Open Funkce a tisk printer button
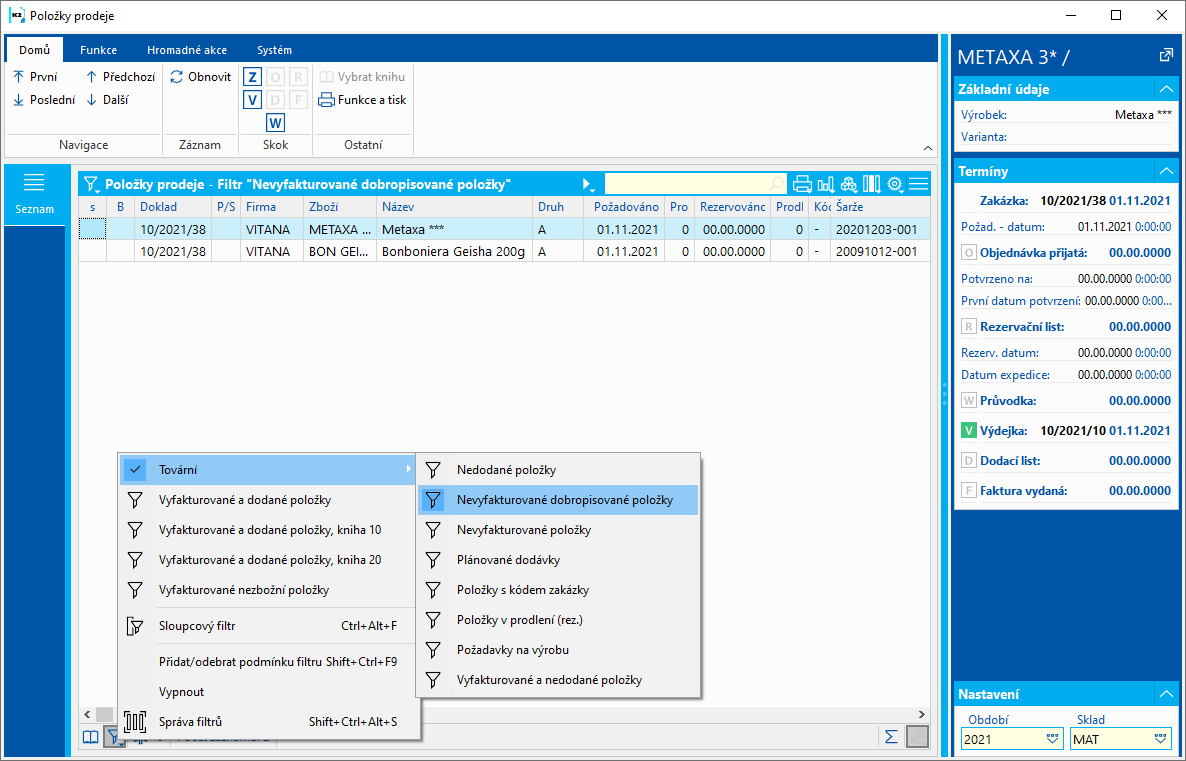The width and height of the screenshot is (1186, 761). (362, 99)
